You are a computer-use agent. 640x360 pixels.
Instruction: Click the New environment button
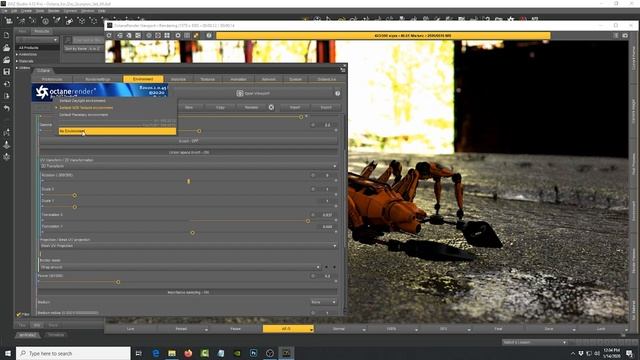click(x=189, y=107)
